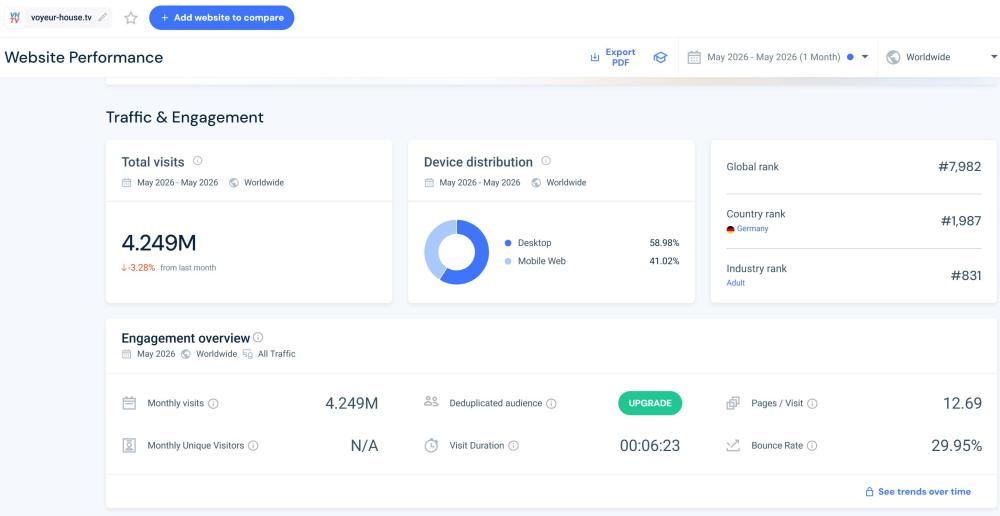Click the voyeur-house.tv domain name chip

61,17
